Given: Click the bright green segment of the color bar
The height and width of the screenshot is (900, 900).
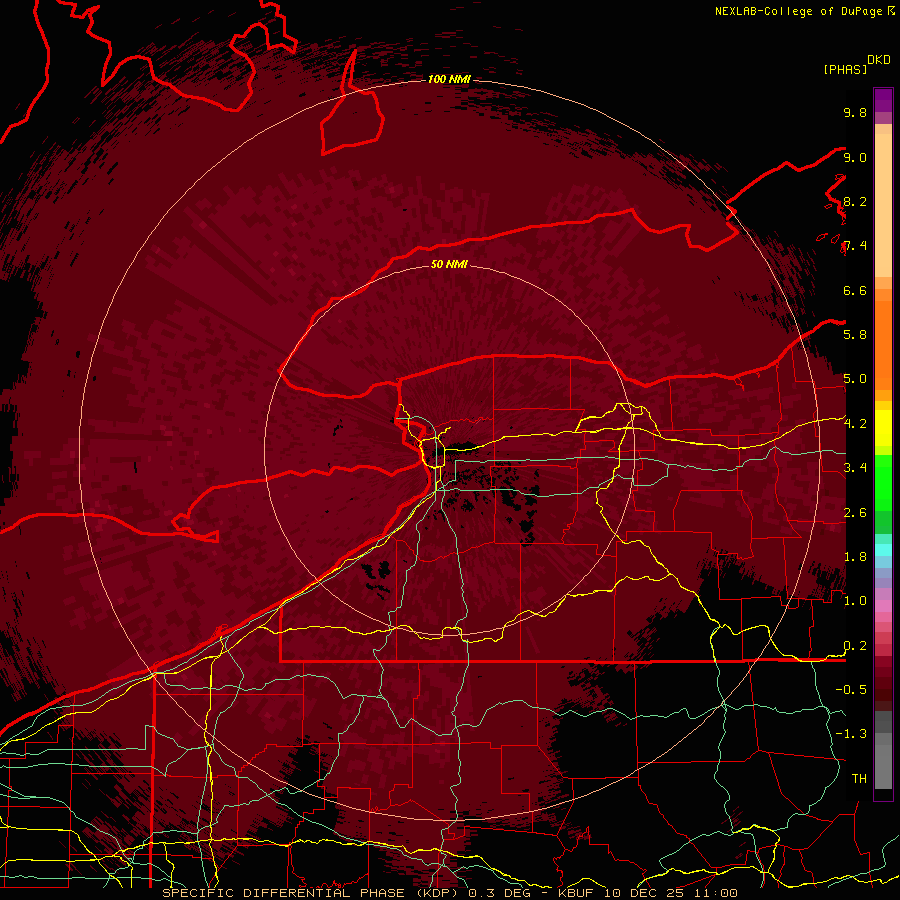Looking at the screenshot, I should (x=883, y=482).
